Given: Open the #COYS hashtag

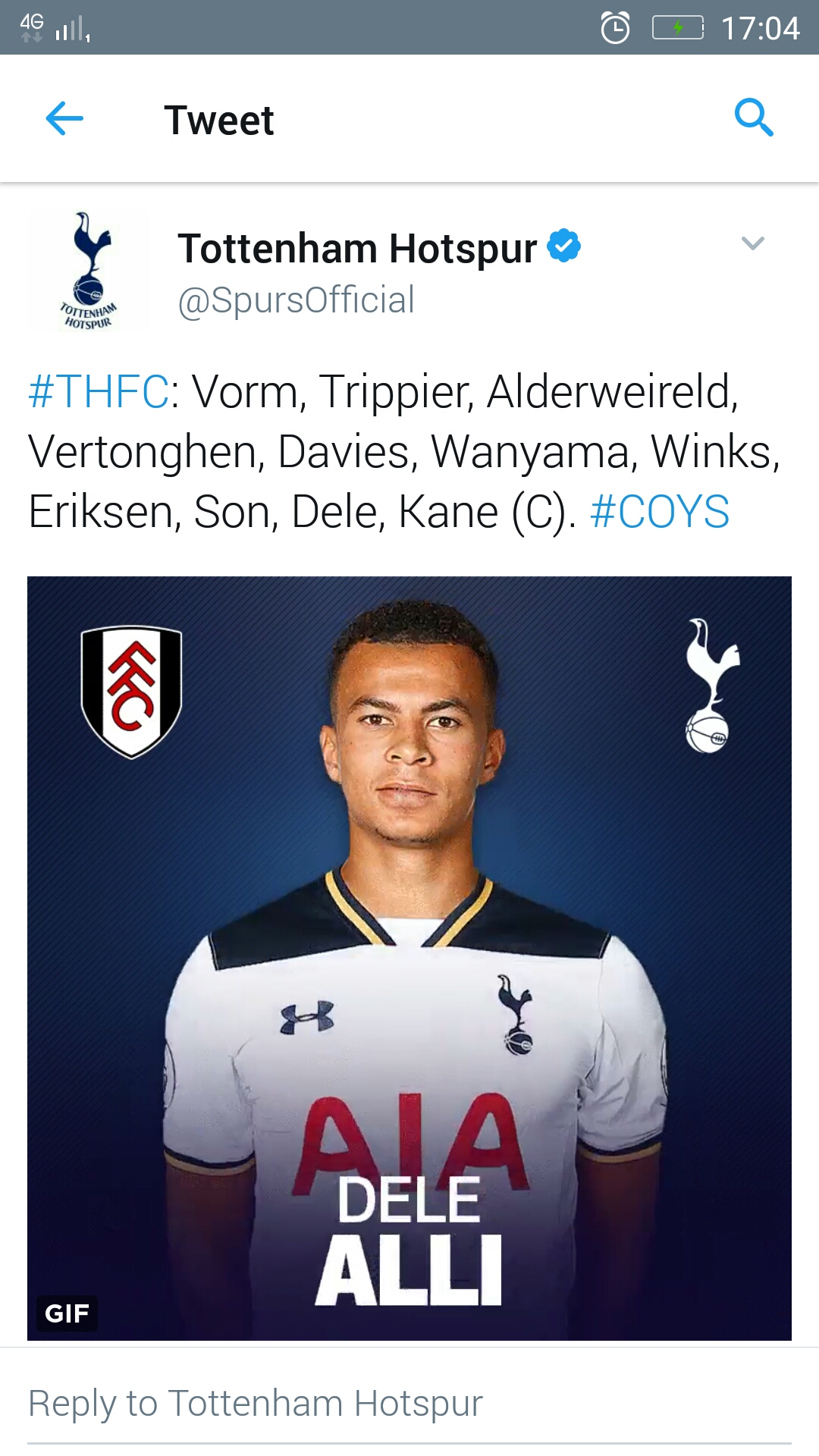Looking at the screenshot, I should coord(660,512).
